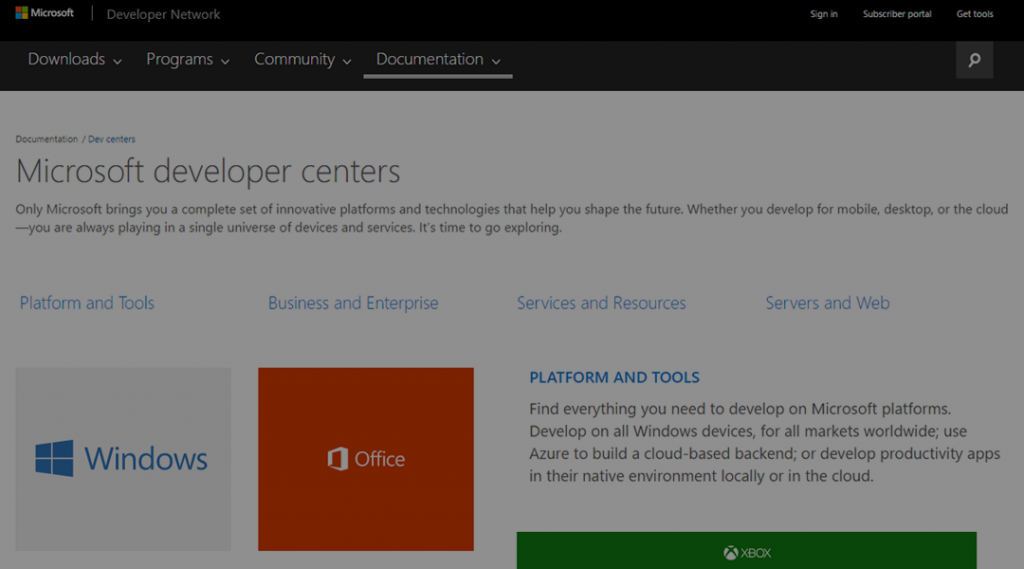Expand the Programs dropdown
This screenshot has width=1024, height=569.
188,60
